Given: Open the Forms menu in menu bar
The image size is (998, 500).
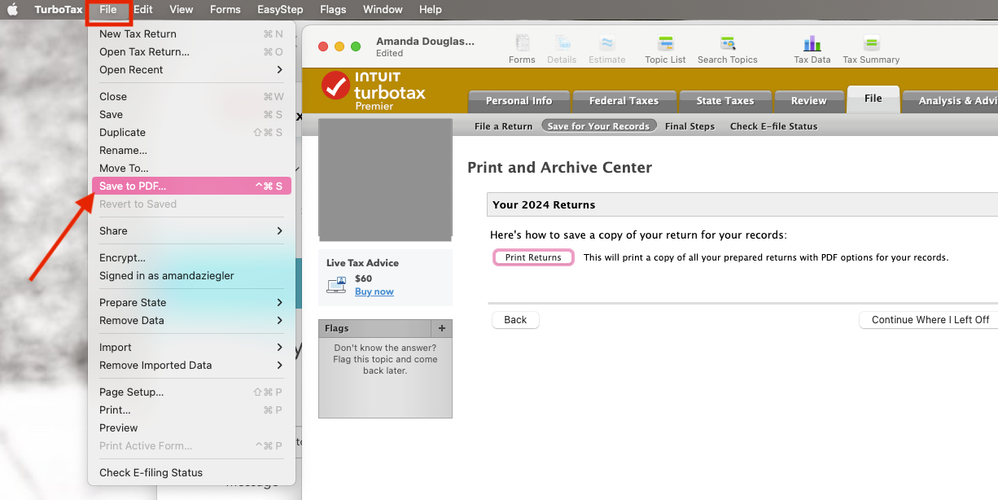Looking at the screenshot, I should pos(225,10).
